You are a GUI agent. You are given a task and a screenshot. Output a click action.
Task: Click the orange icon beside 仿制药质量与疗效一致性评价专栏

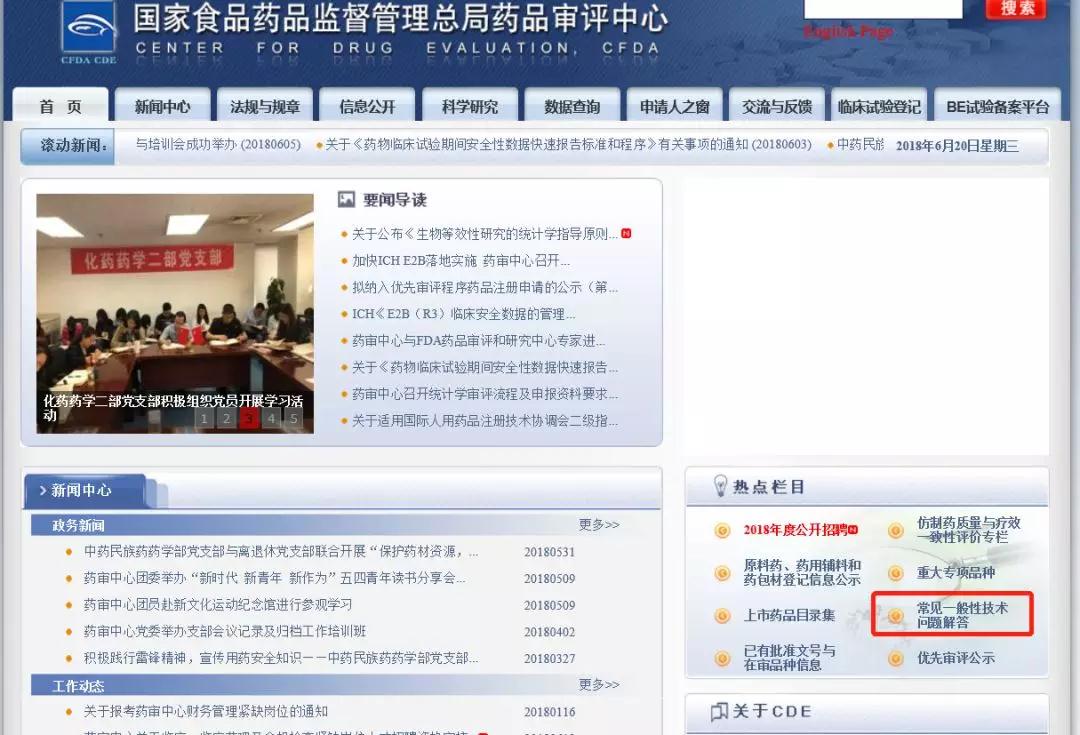[x=895, y=530]
